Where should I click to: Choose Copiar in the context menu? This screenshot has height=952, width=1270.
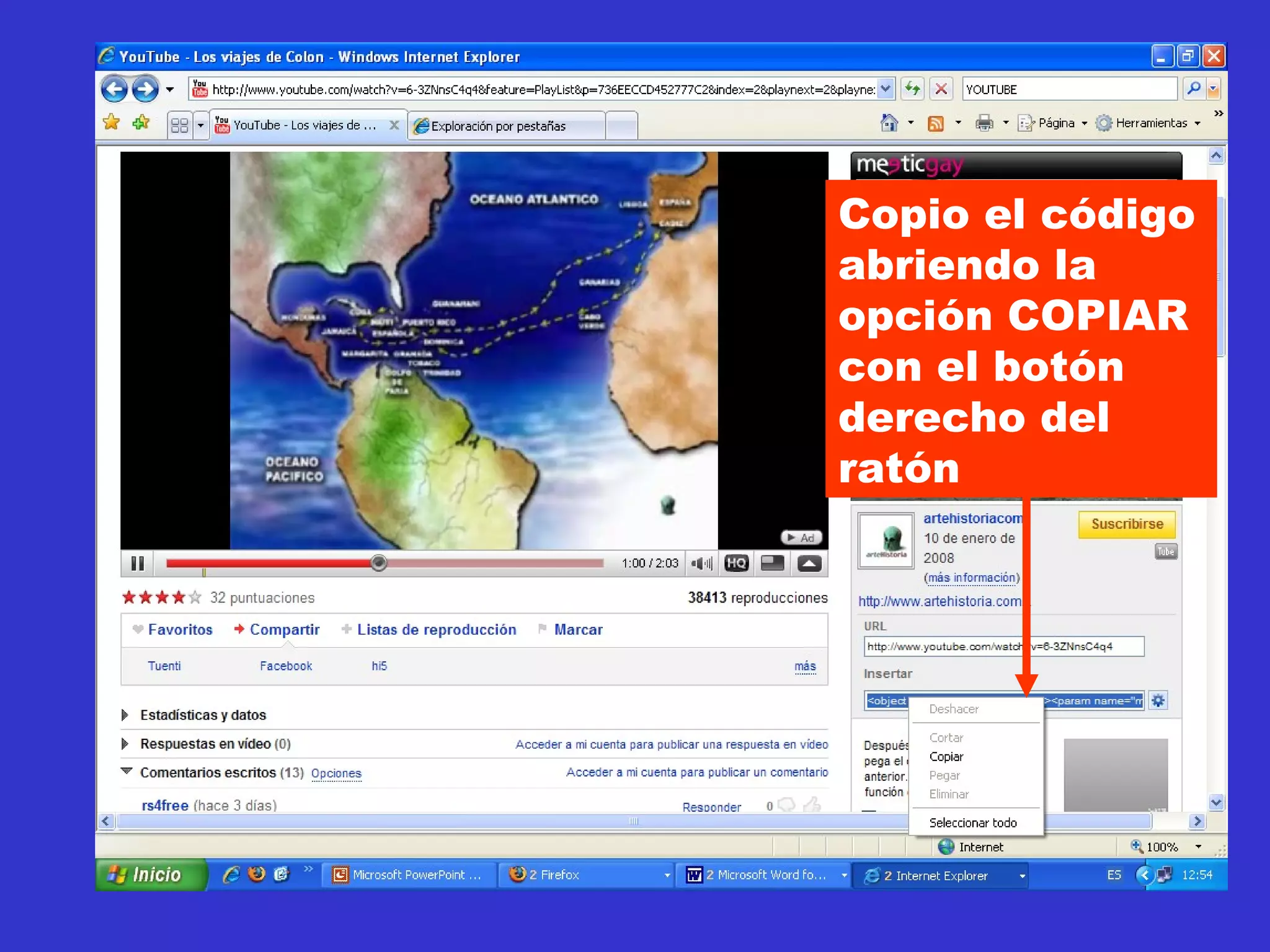pos(946,757)
